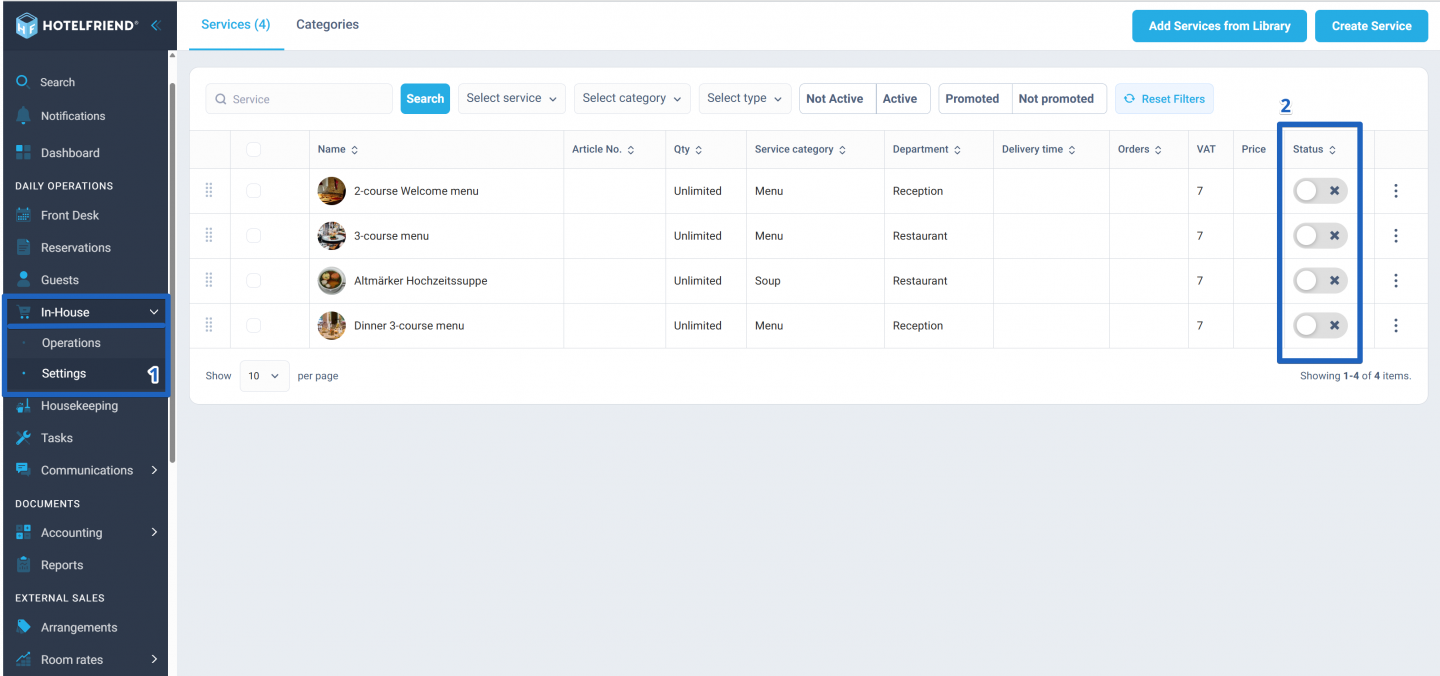1440x676 pixels.
Task: Open the Notifications bell icon
Action: pos(23,116)
